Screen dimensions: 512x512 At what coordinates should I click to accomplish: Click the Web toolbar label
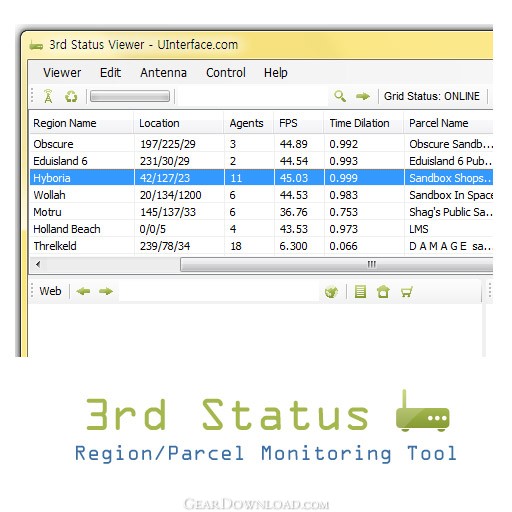click(50, 291)
